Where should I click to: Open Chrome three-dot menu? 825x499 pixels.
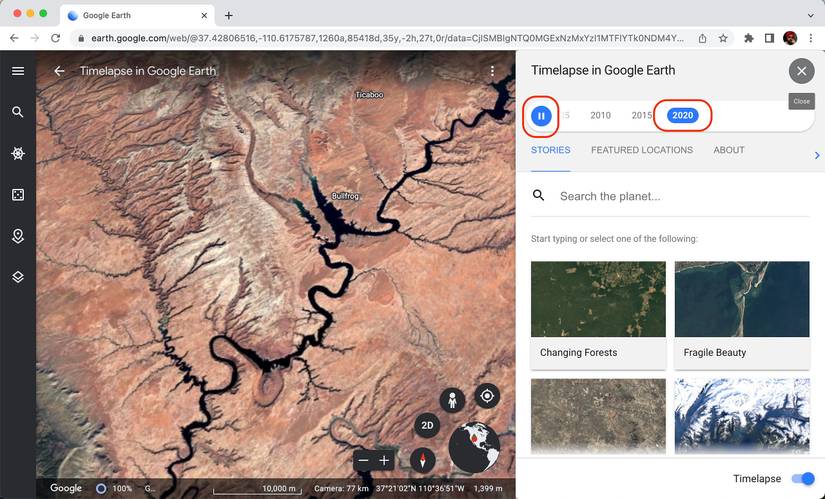tap(811, 38)
